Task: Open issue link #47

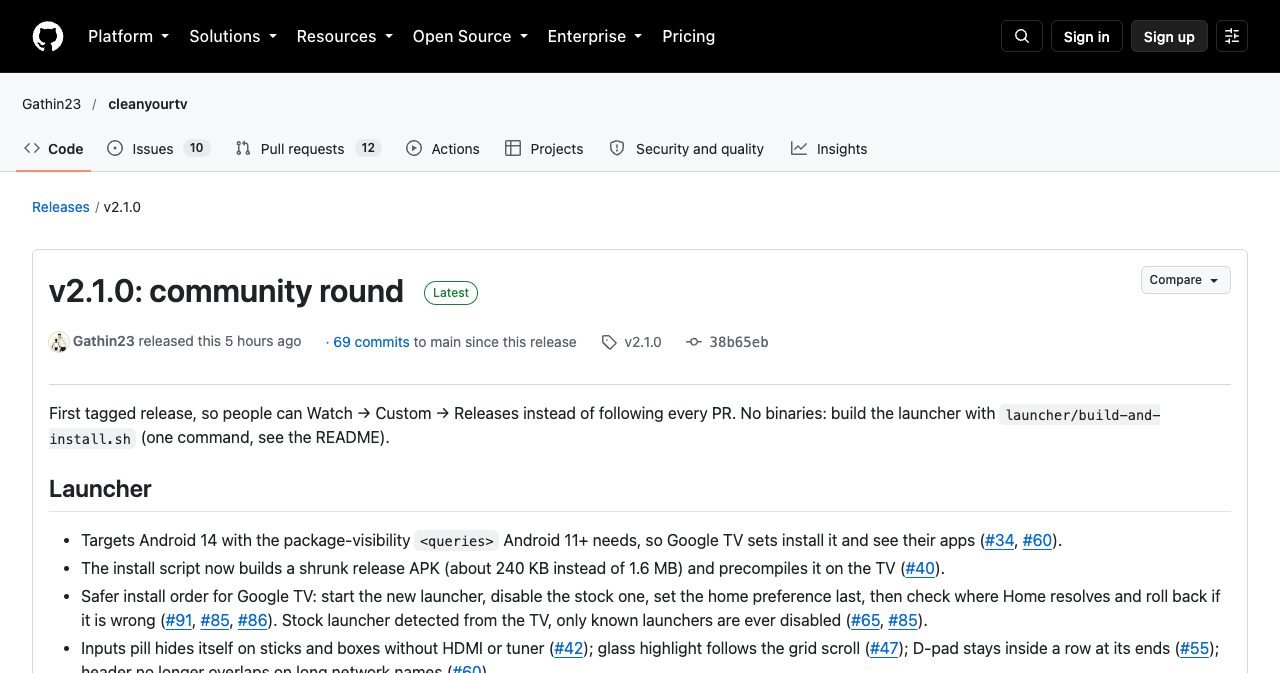Action: pos(885,648)
